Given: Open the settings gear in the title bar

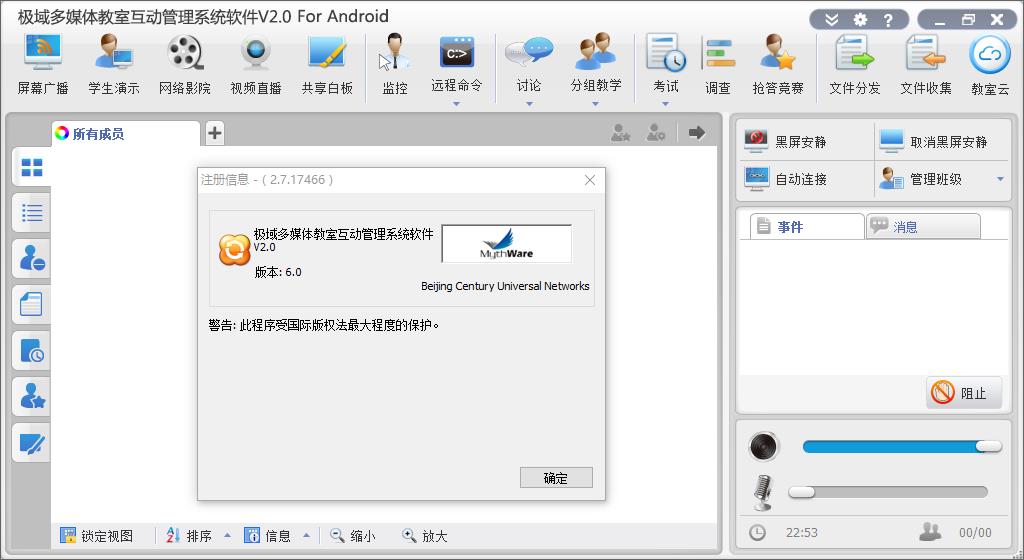Looking at the screenshot, I should (x=860, y=20).
